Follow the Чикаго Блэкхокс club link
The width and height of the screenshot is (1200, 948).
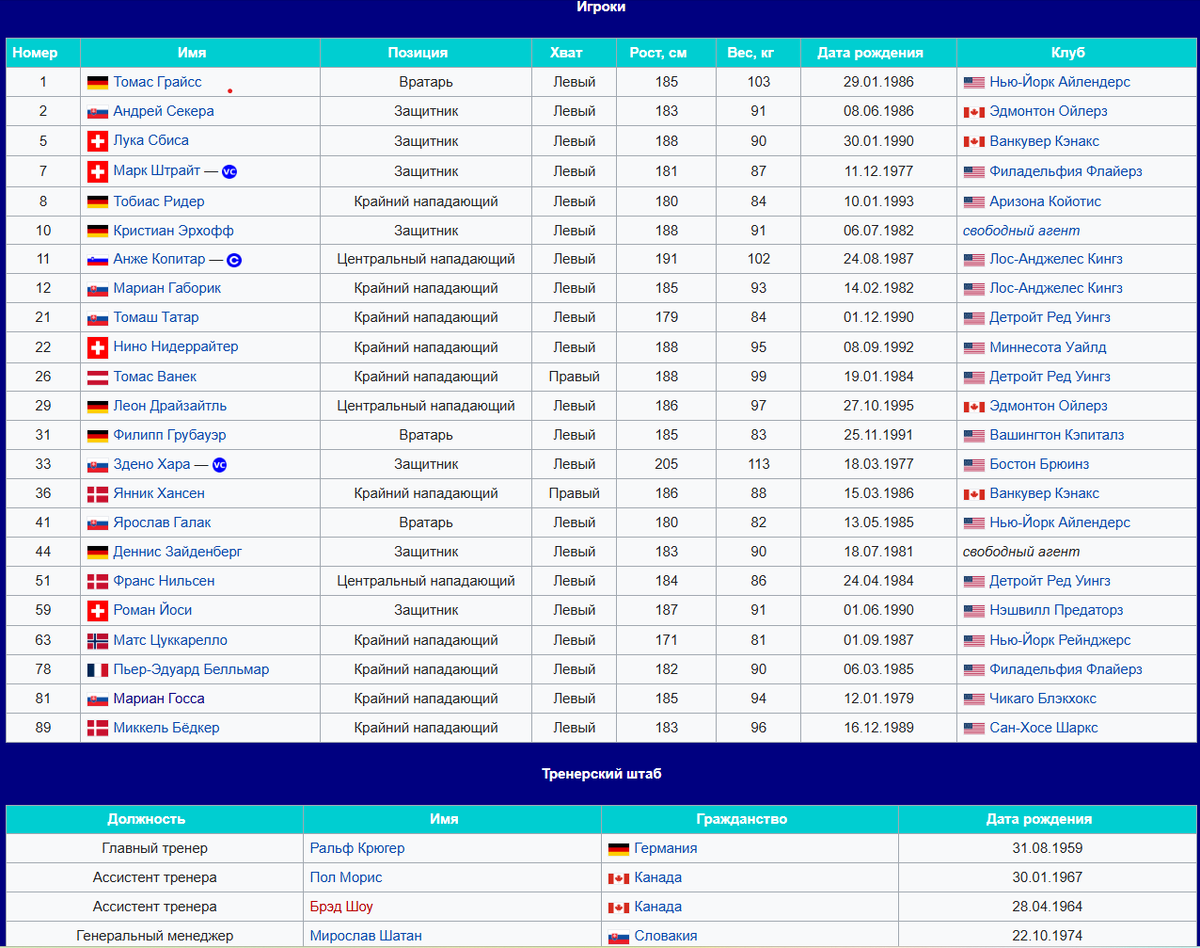point(1043,699)
